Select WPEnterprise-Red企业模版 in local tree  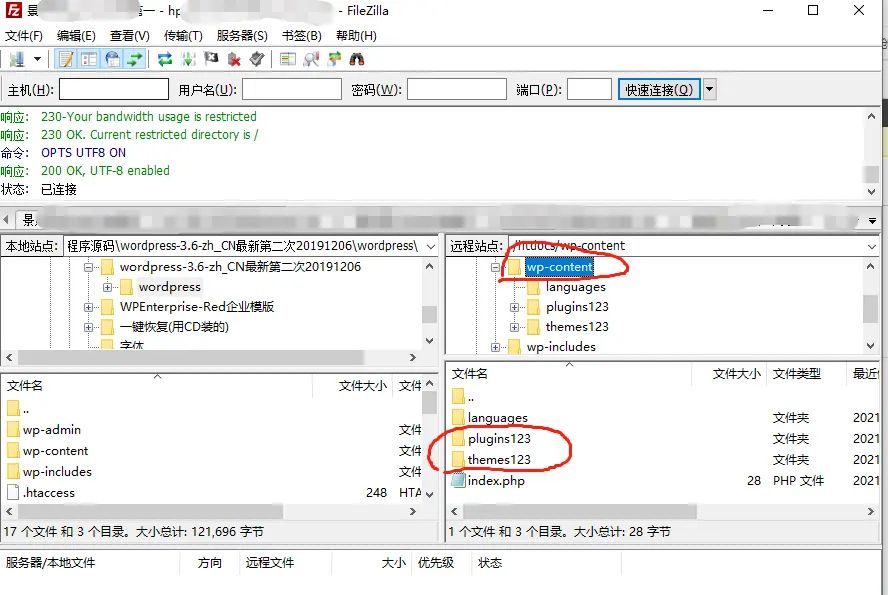197,307
